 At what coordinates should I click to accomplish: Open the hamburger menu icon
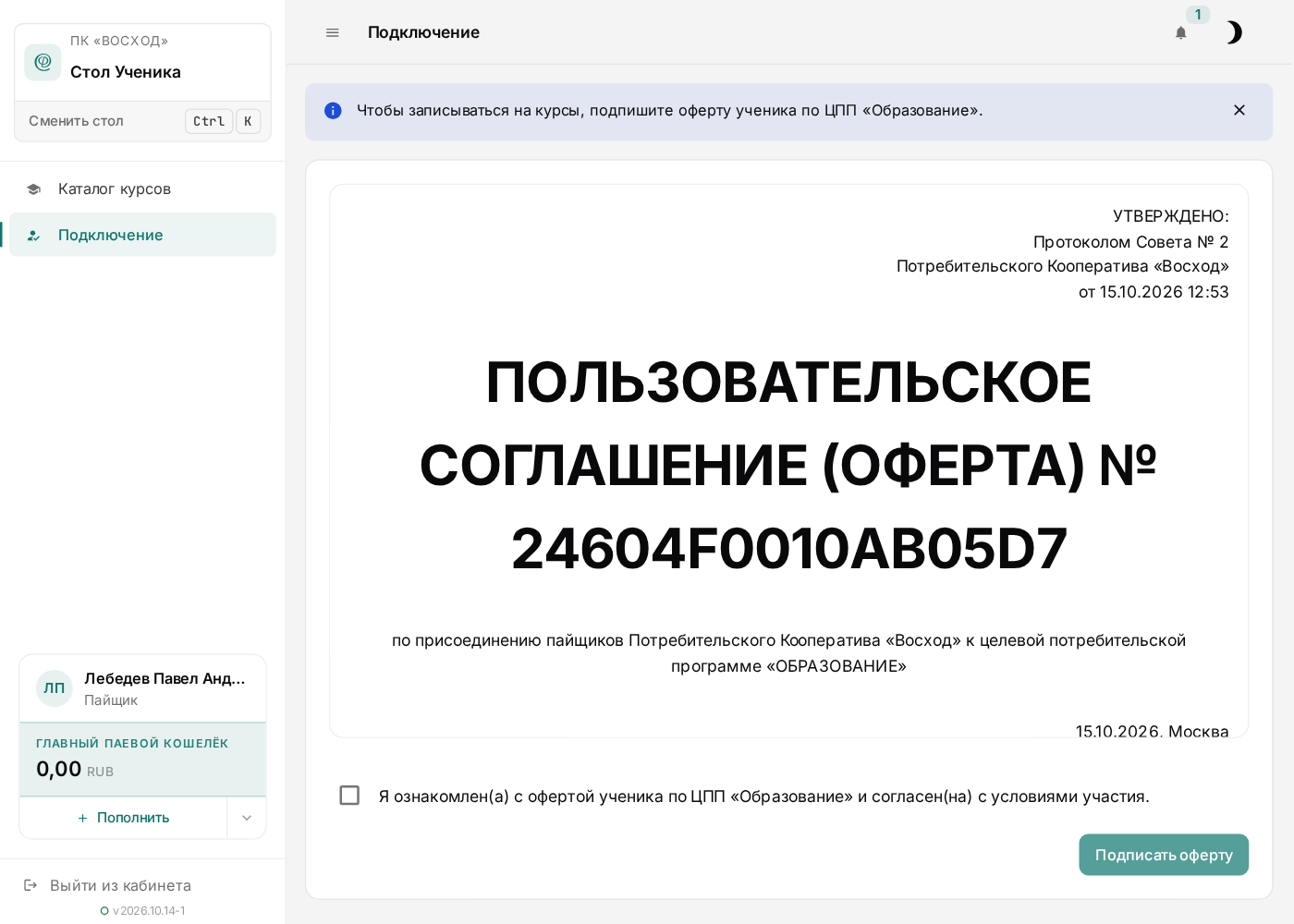333,32
